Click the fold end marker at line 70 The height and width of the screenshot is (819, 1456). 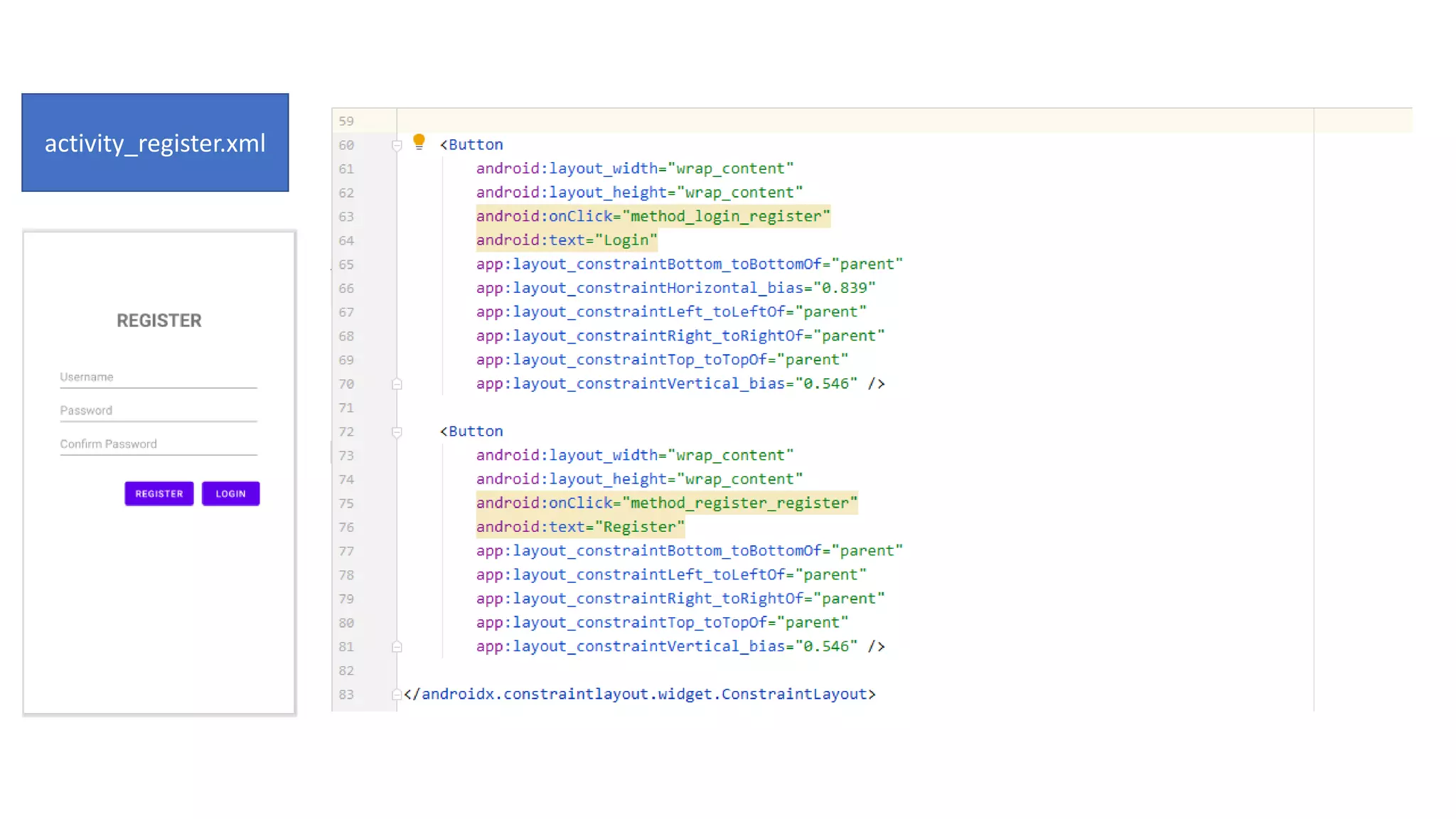pos(397,384)
